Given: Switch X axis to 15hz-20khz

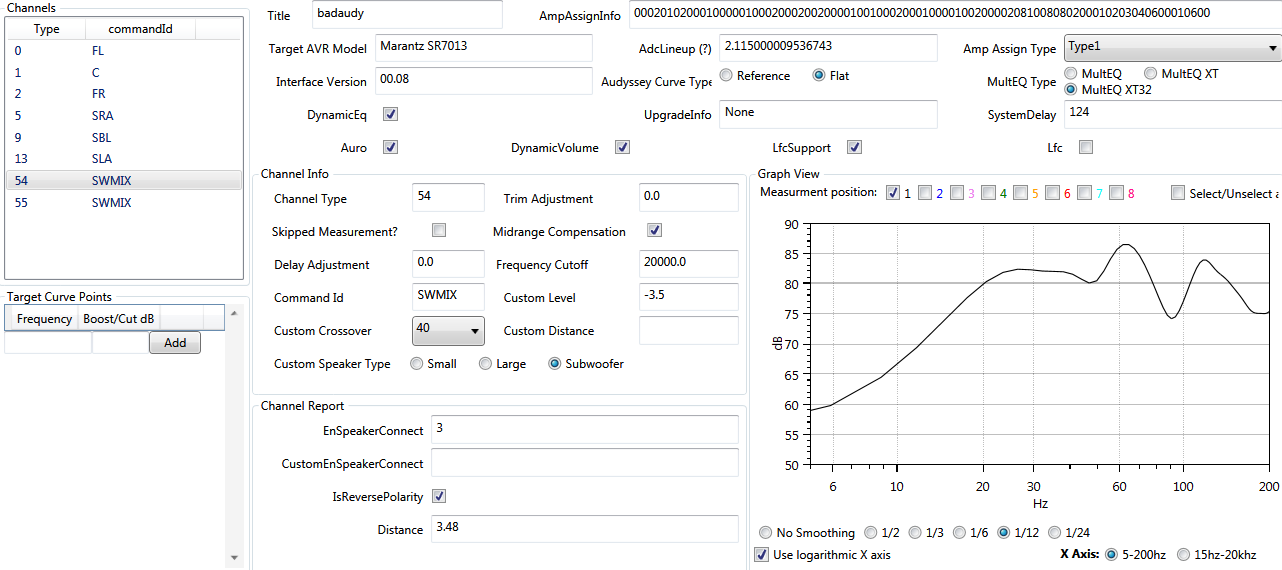Looking at the screenshot, I should (x=1185, y=554).
